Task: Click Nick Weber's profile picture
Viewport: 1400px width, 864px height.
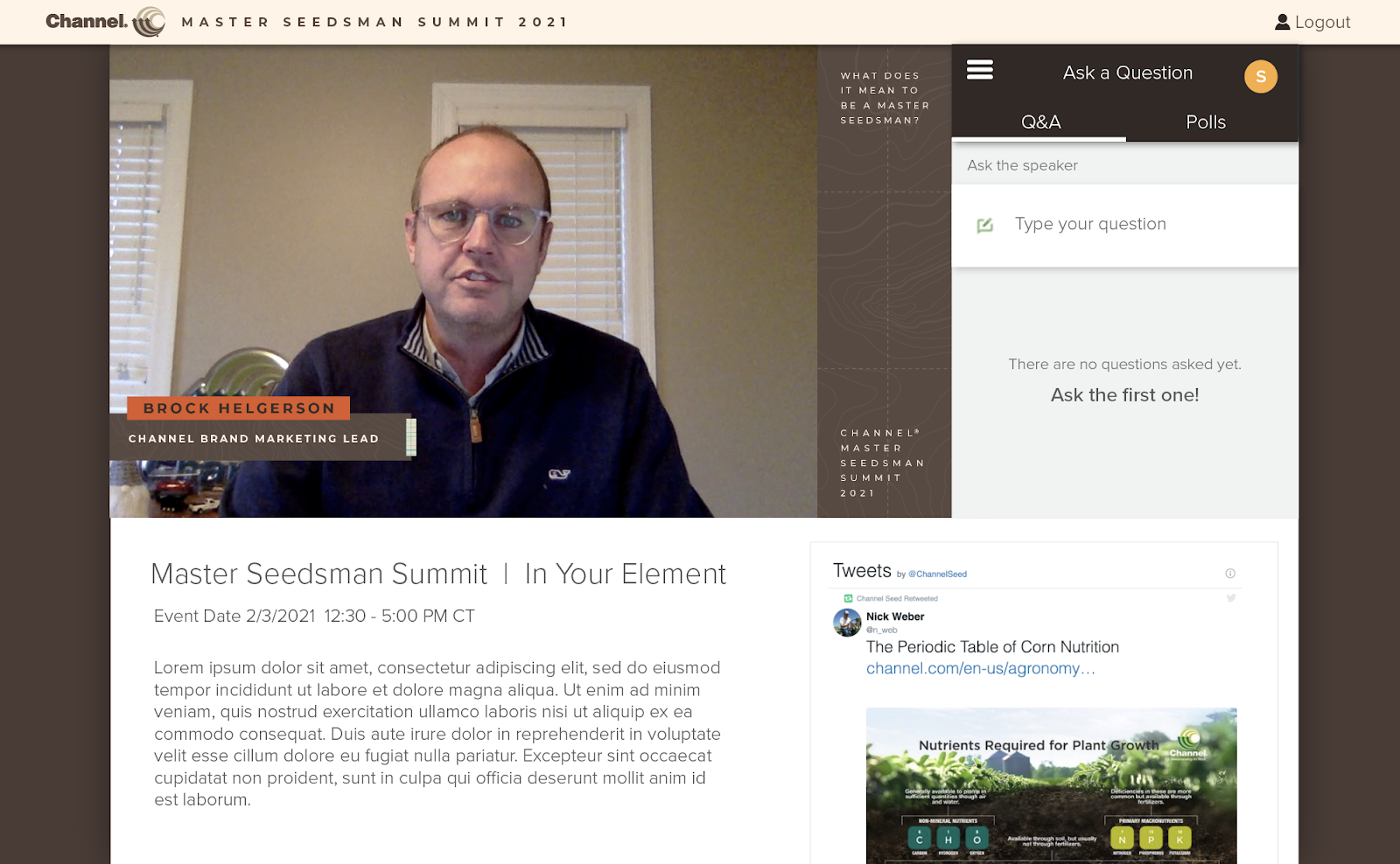Action: (847, 623)
